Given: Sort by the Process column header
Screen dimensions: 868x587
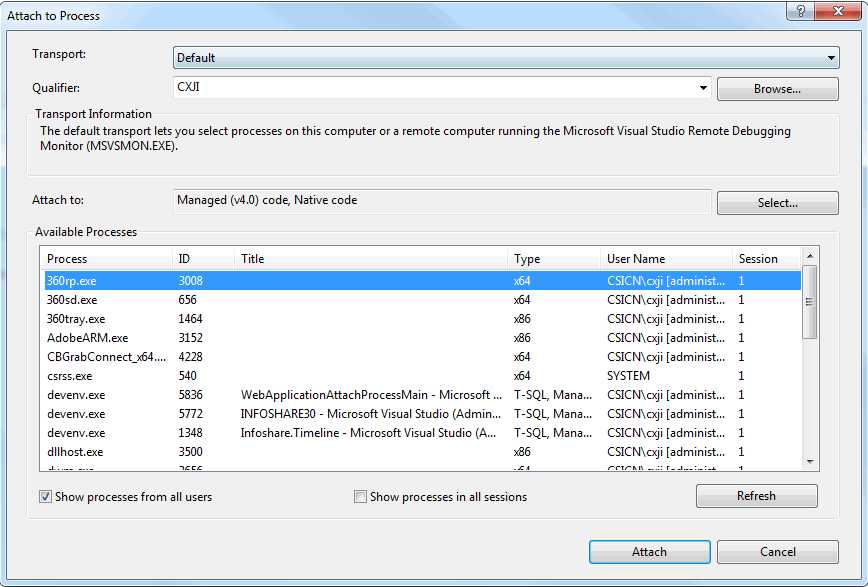Looking at the screenshot, I should [x=107, y=259].
